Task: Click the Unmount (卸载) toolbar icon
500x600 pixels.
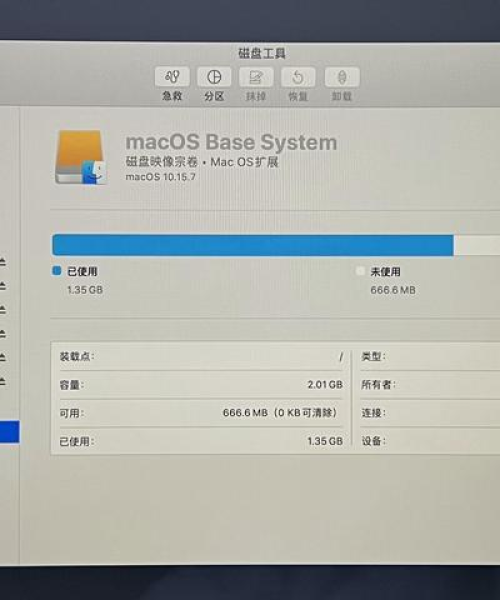Action: pyautogui.click(x=342, y=77)
